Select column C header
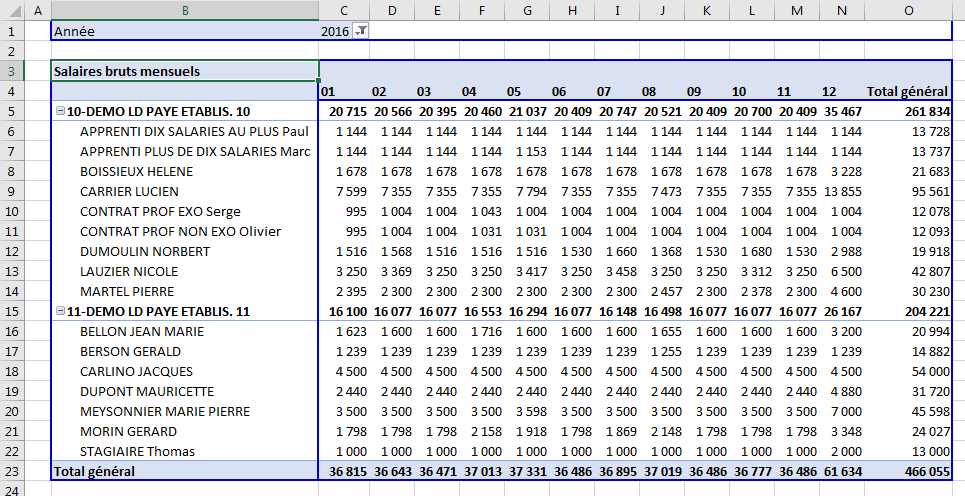The image size is (965, 496). tap(344, 10)
